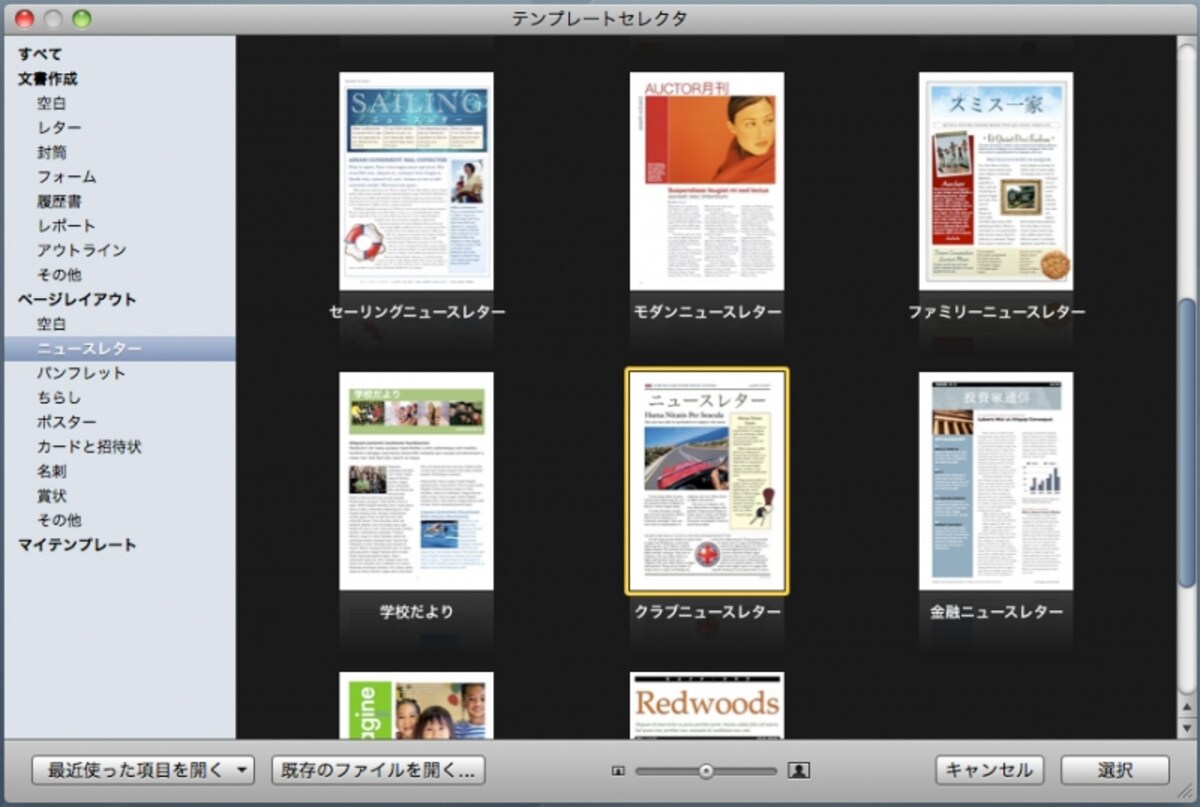Image resolution: width=1200 pixels, height=807 pixels.
Task: Close the テンプレートセレクタ window
Action: tap(25, 18)
